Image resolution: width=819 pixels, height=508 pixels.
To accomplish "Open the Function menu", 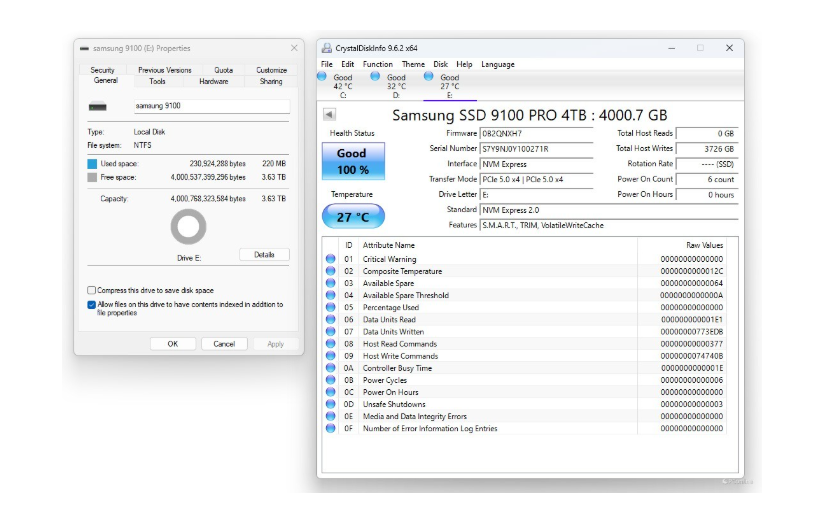I will (378, 64).
